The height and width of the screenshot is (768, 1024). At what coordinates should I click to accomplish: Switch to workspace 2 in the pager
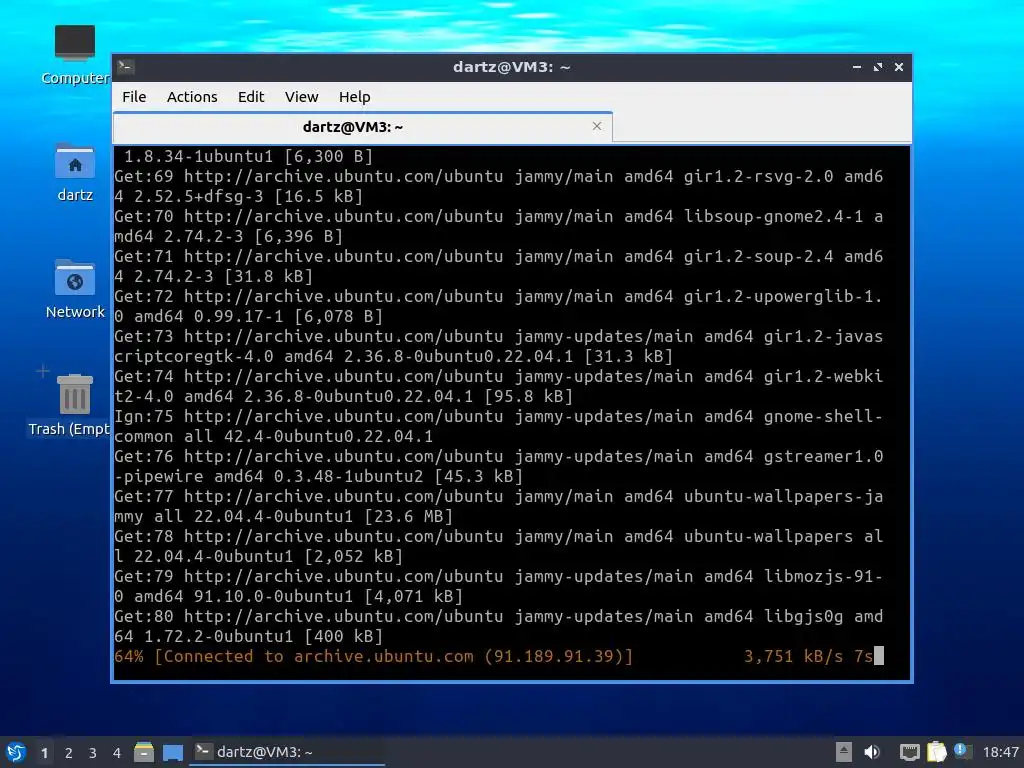(x=69, y=753)
